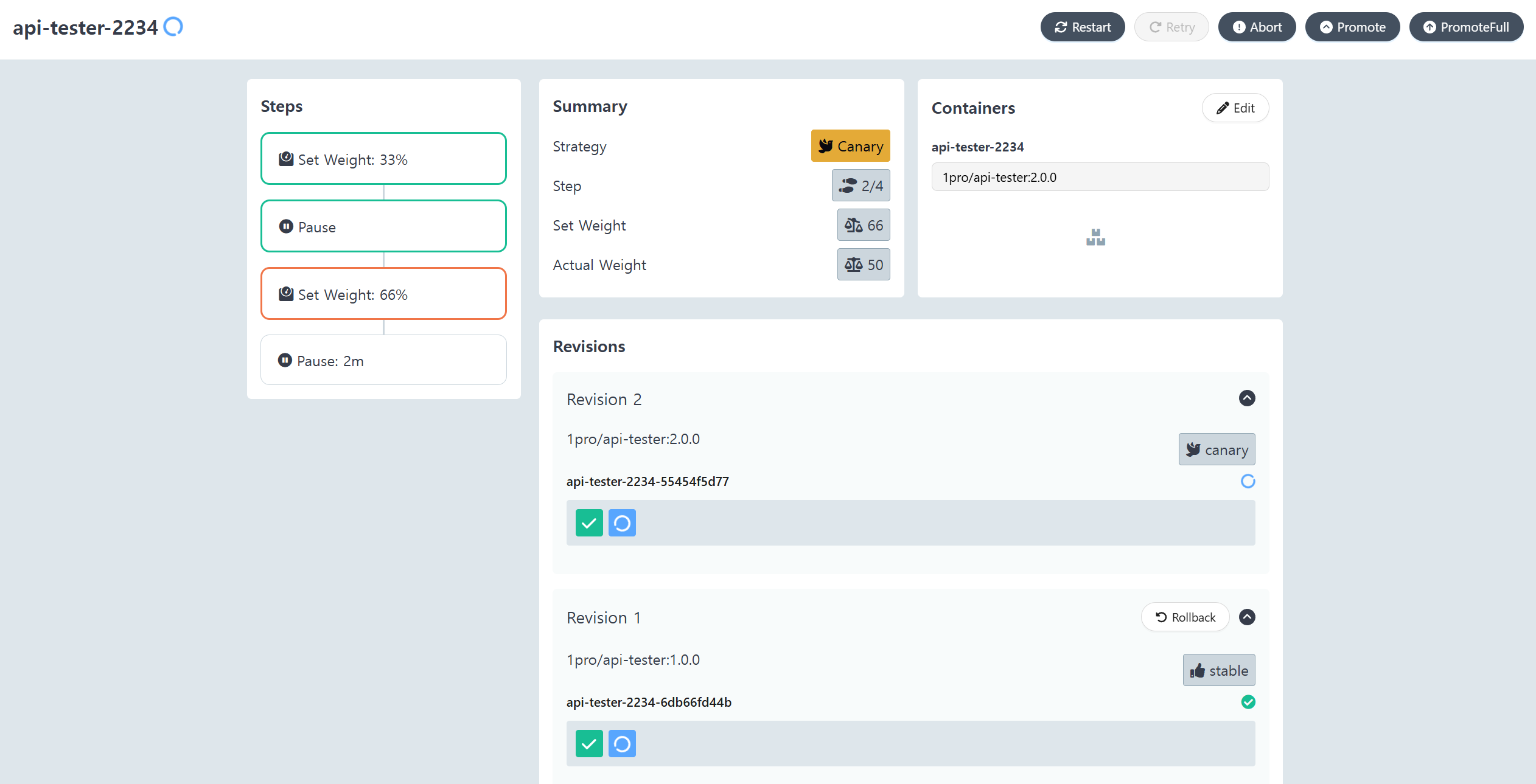Select the Set Weight: 66% step

383,294
